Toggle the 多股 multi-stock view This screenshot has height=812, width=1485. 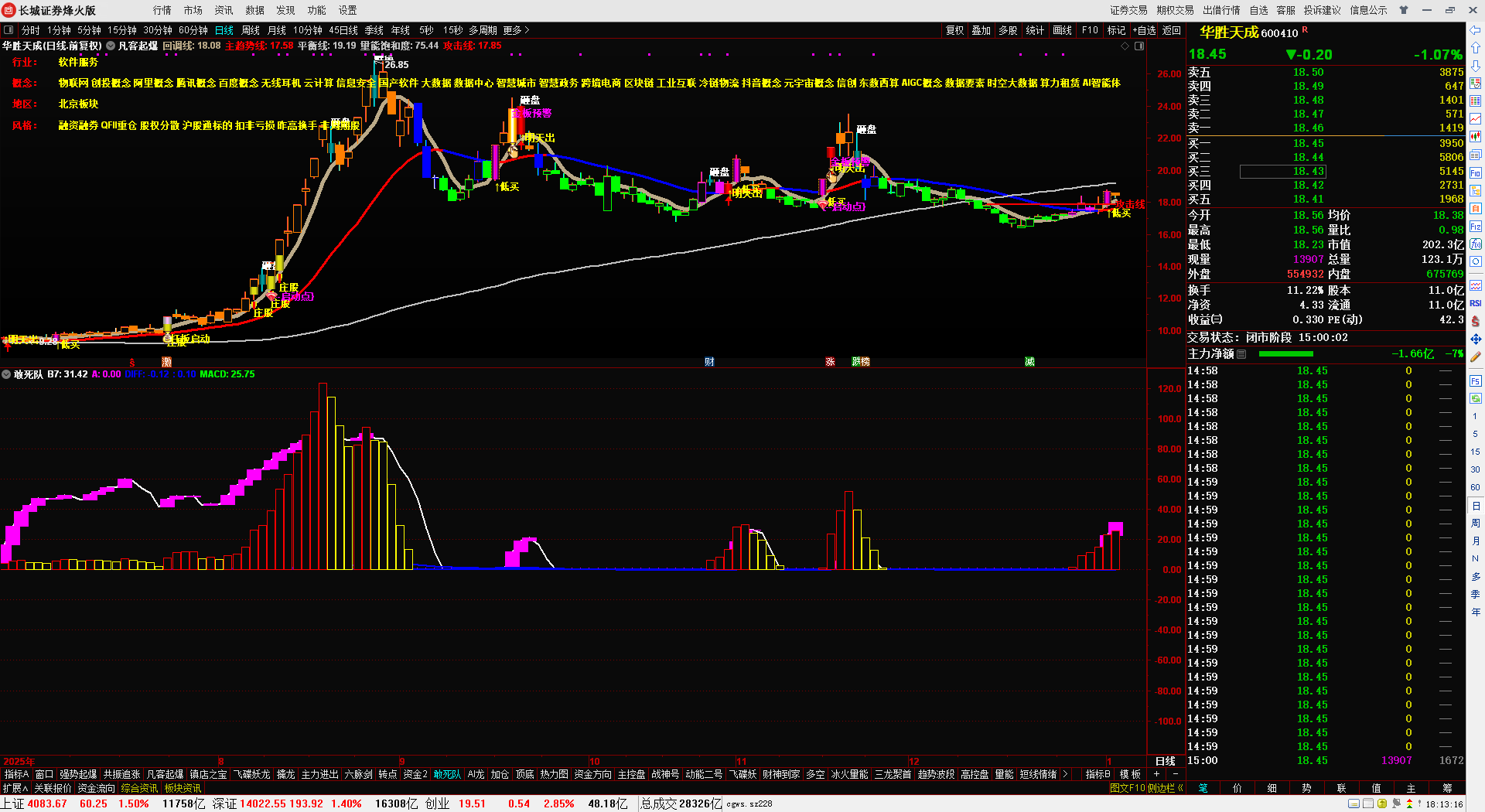[x=1008, y=30]
